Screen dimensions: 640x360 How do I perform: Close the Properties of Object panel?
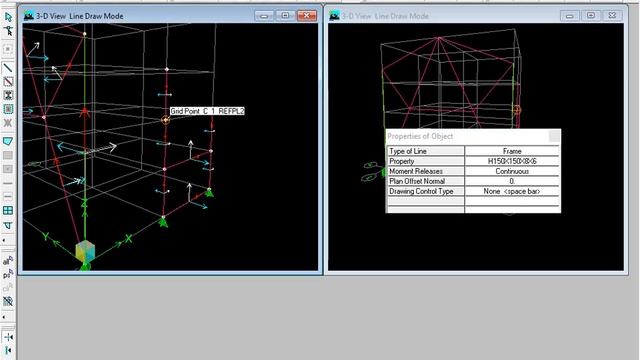pyautogui.click(x=554, y=136)
